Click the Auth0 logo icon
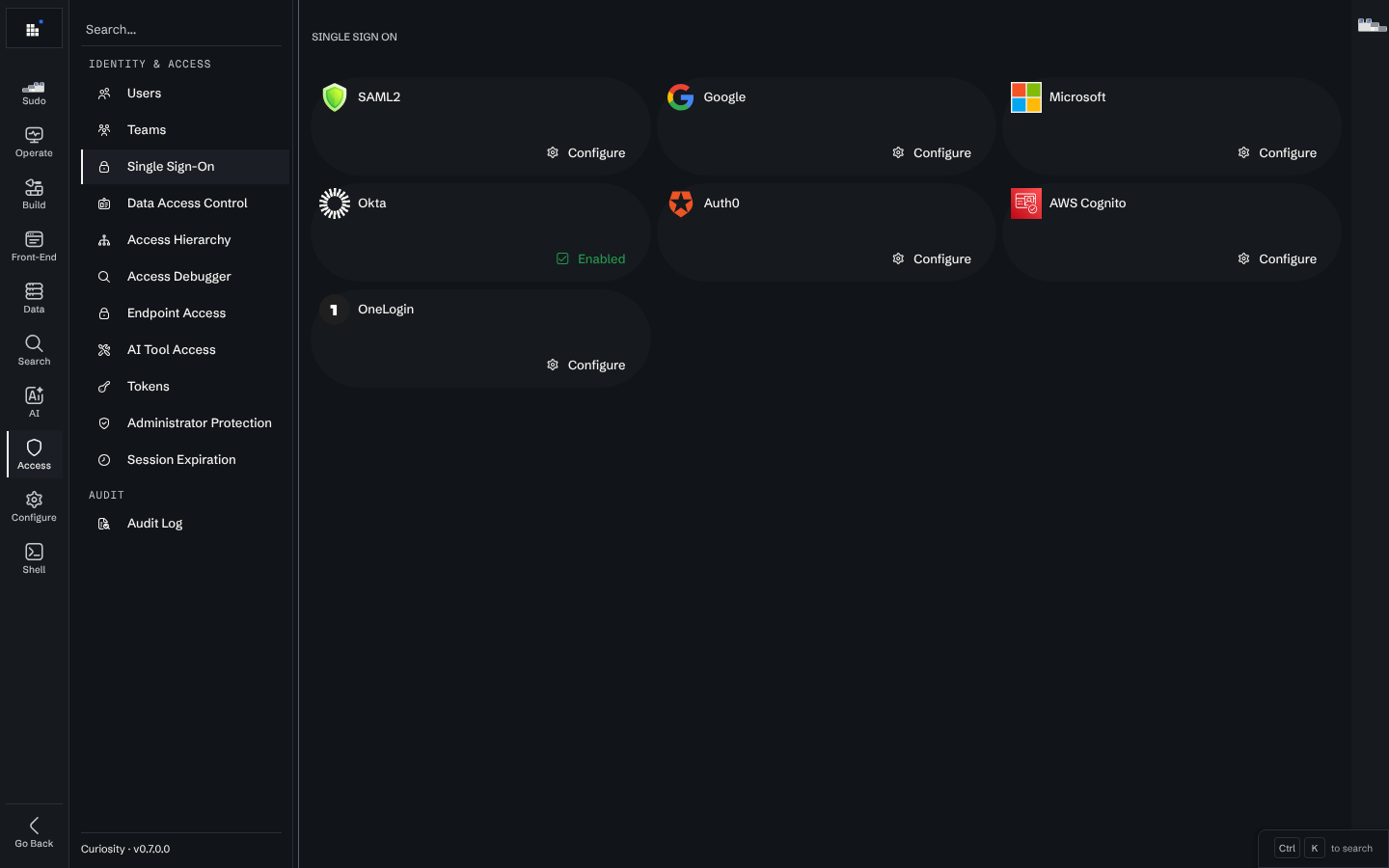Screen dimensions: 1389x868 click(x=680, y=203)
